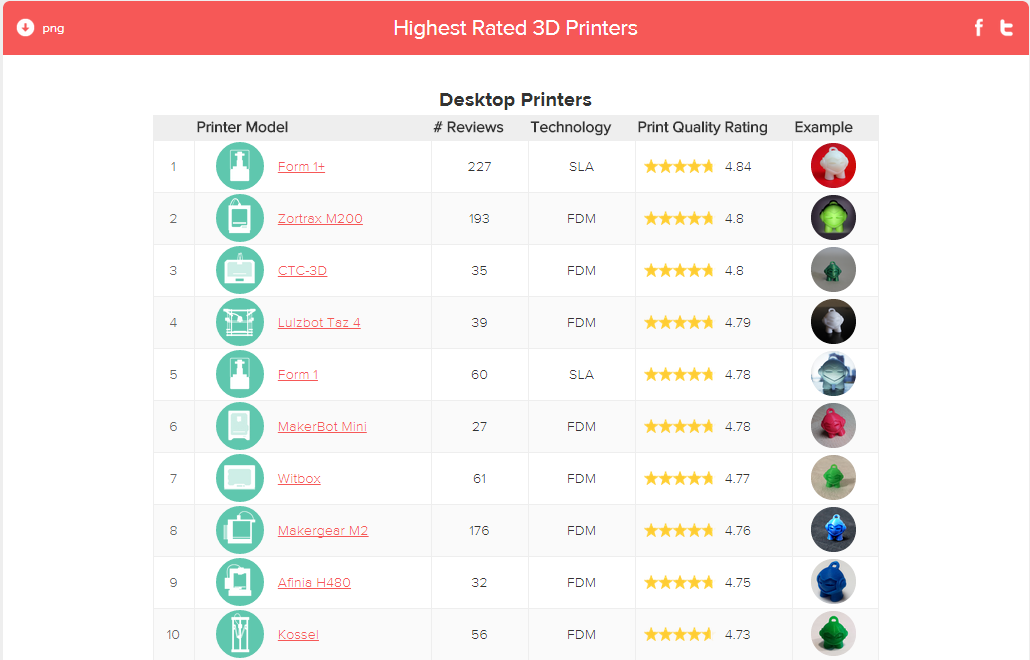Screen dimensions: 1030x660
Task: Click the png download icon
Action: pyautogui.click(x=25, y=28)
